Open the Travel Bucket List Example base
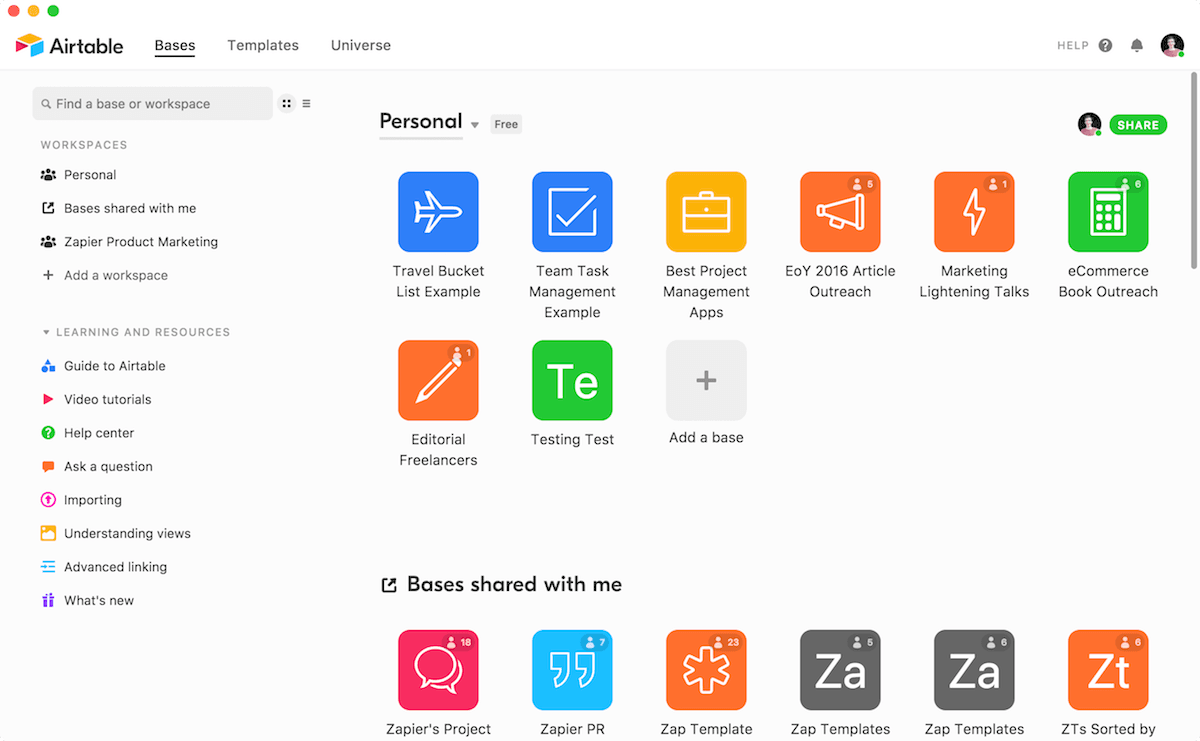1200x741 pixels. 438,211
